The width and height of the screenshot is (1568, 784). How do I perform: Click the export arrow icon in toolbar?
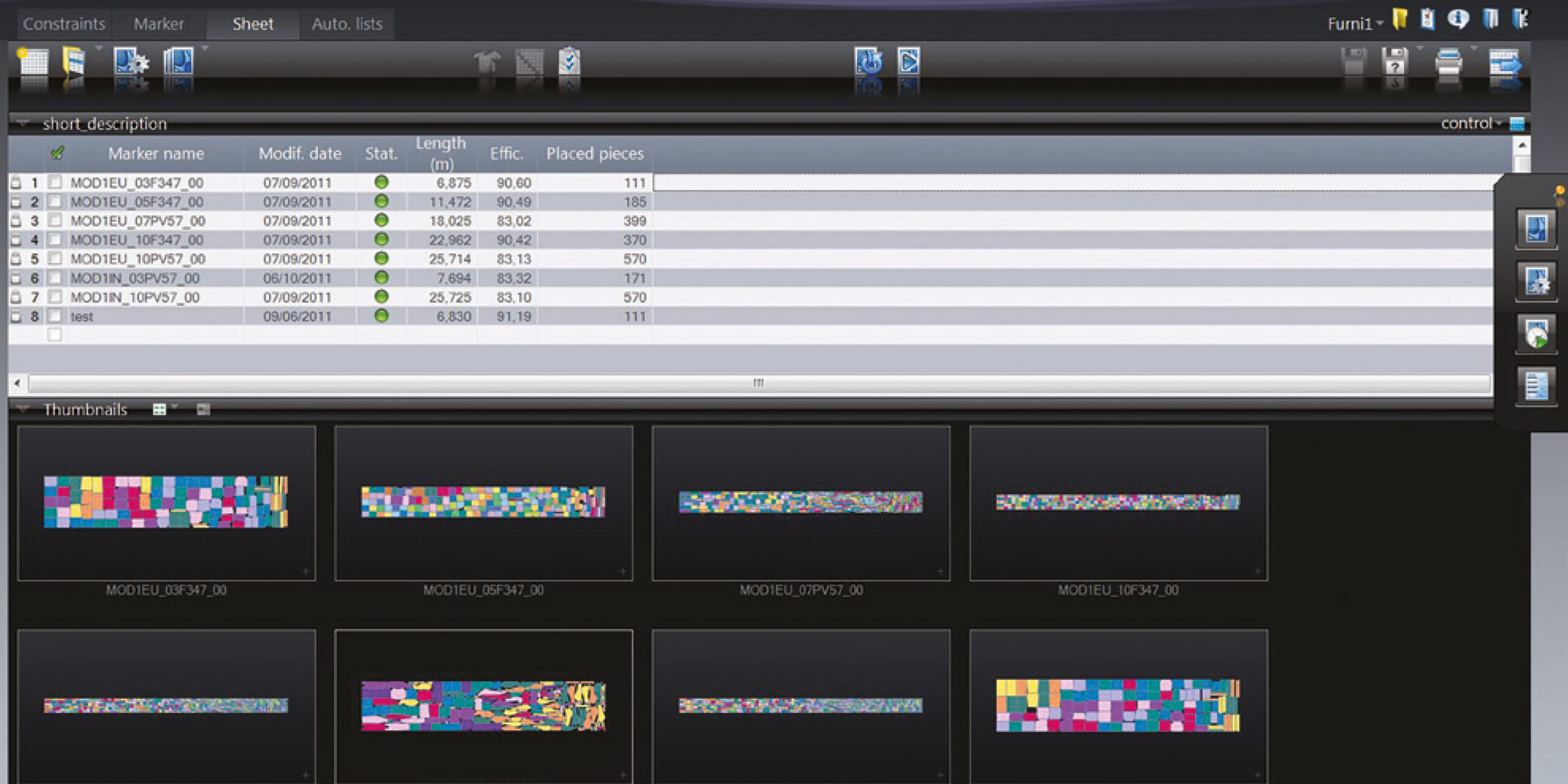[x=1504, y=63]
